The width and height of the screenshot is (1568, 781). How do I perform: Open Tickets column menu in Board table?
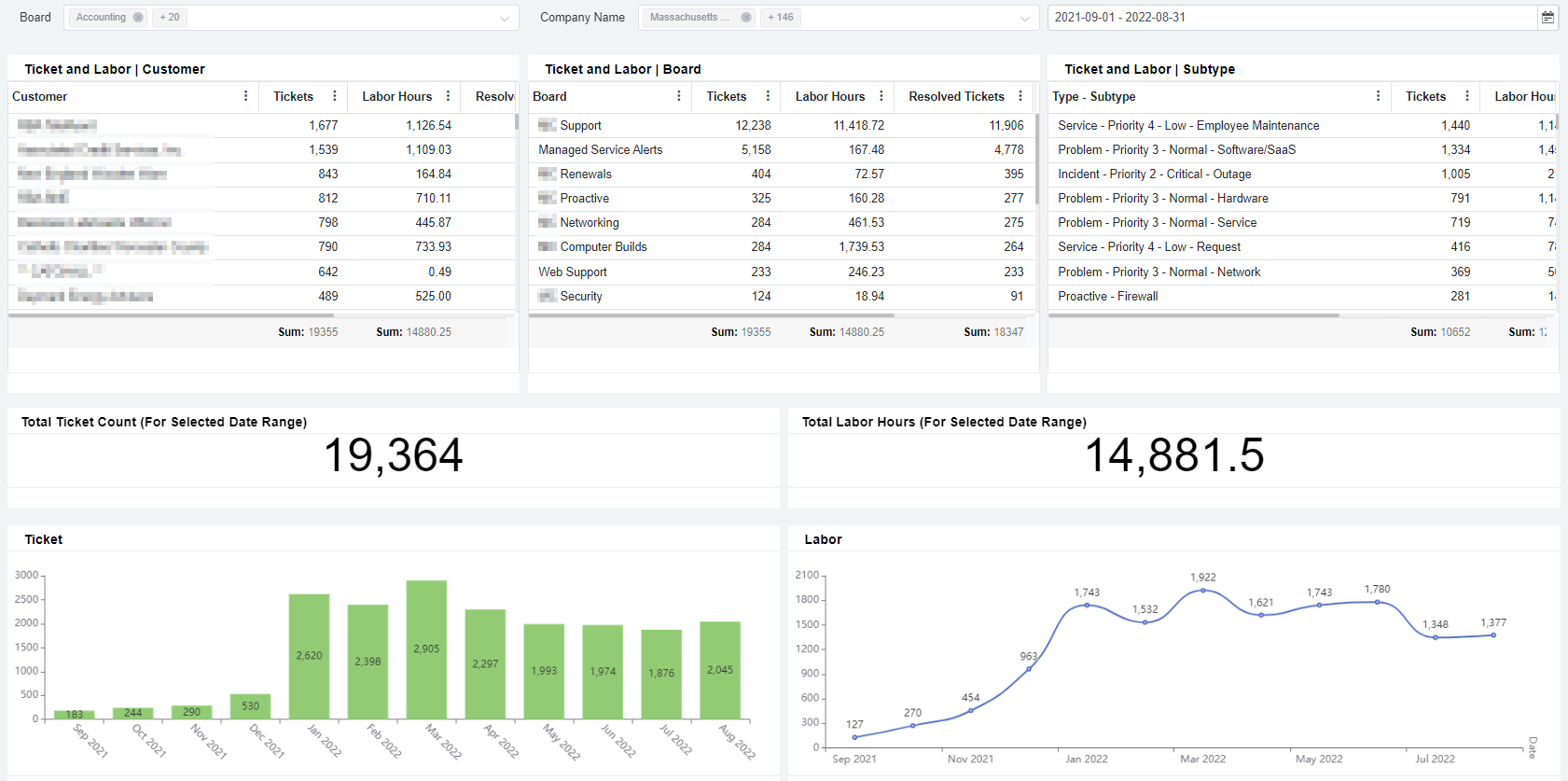point(768,96)
